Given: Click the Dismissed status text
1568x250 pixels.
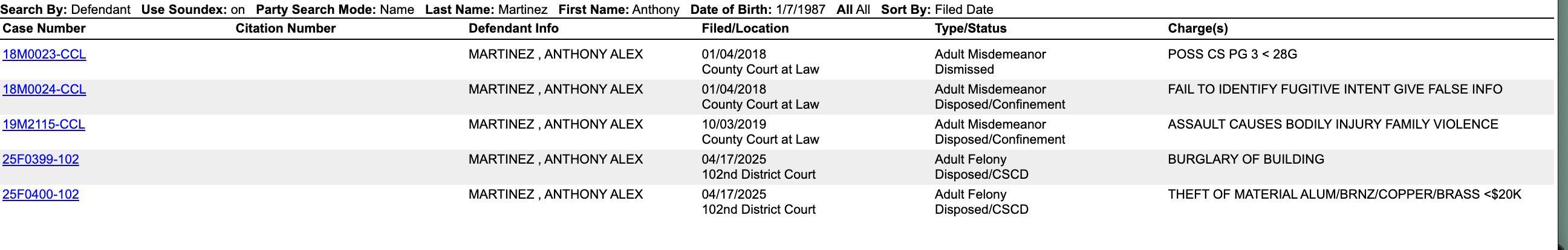Looking at the screenshot, I should [x=964, y=70].
